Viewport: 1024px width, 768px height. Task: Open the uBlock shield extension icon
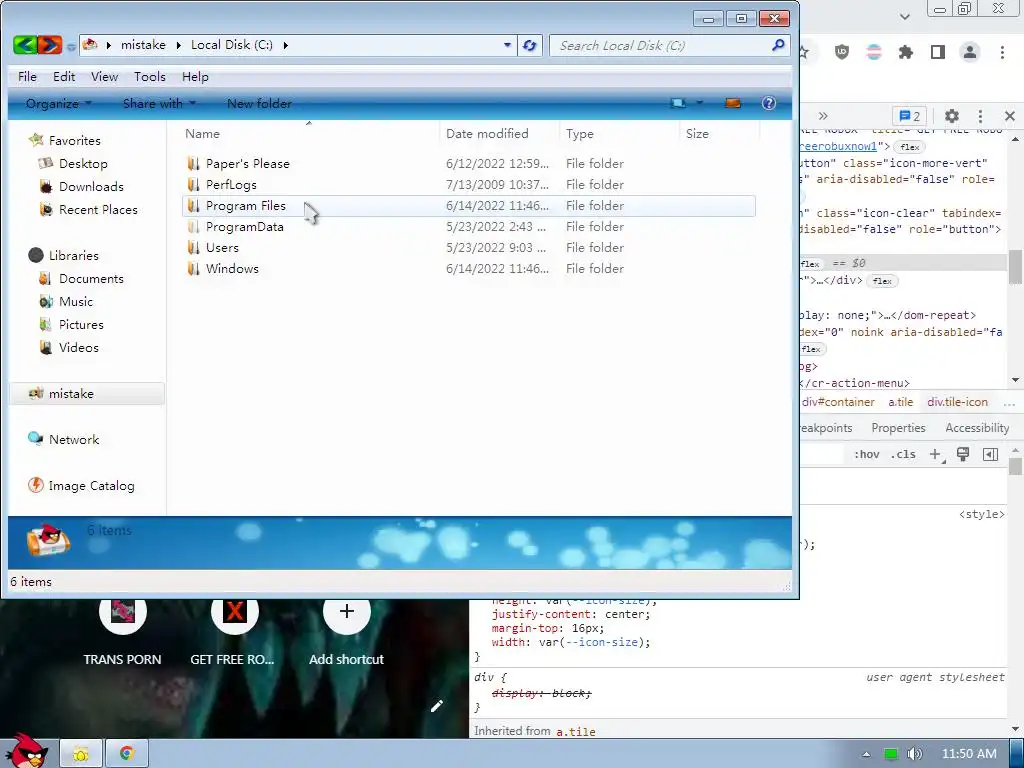click(x=842, y=52)
